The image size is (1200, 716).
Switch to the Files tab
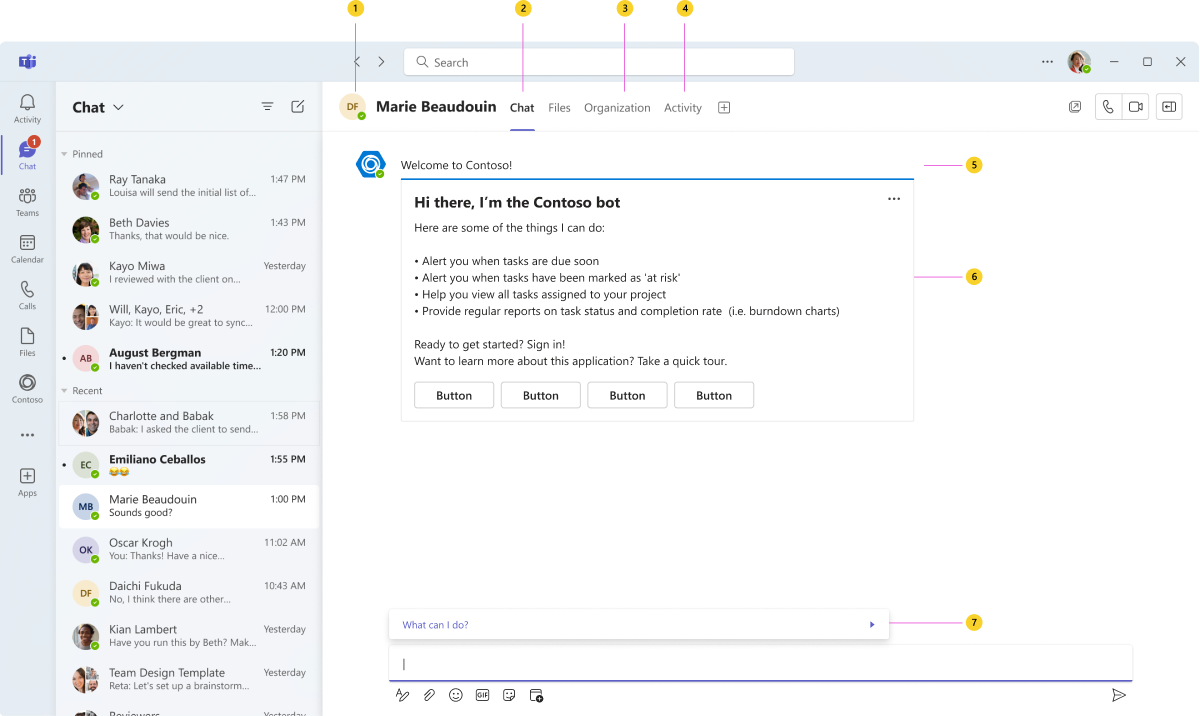pos(559,108)
